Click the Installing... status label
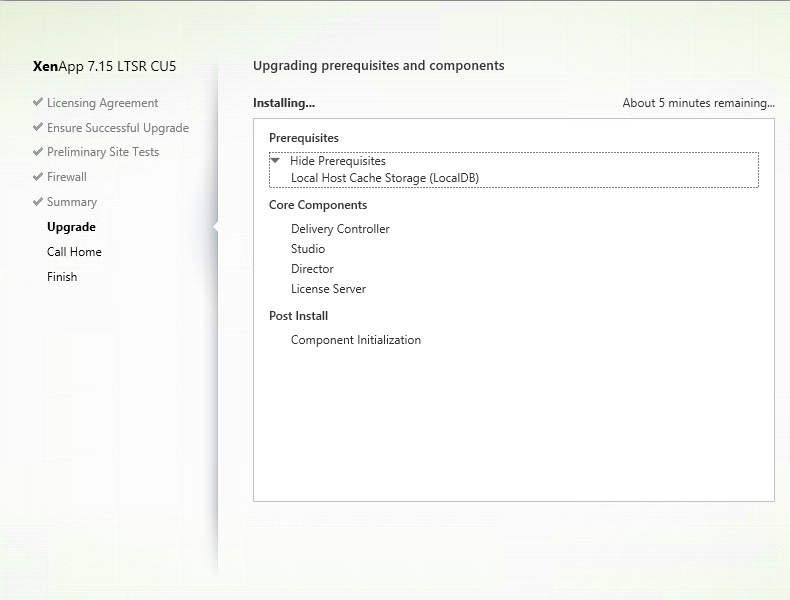Screen dimensions: 790x600 284,103
